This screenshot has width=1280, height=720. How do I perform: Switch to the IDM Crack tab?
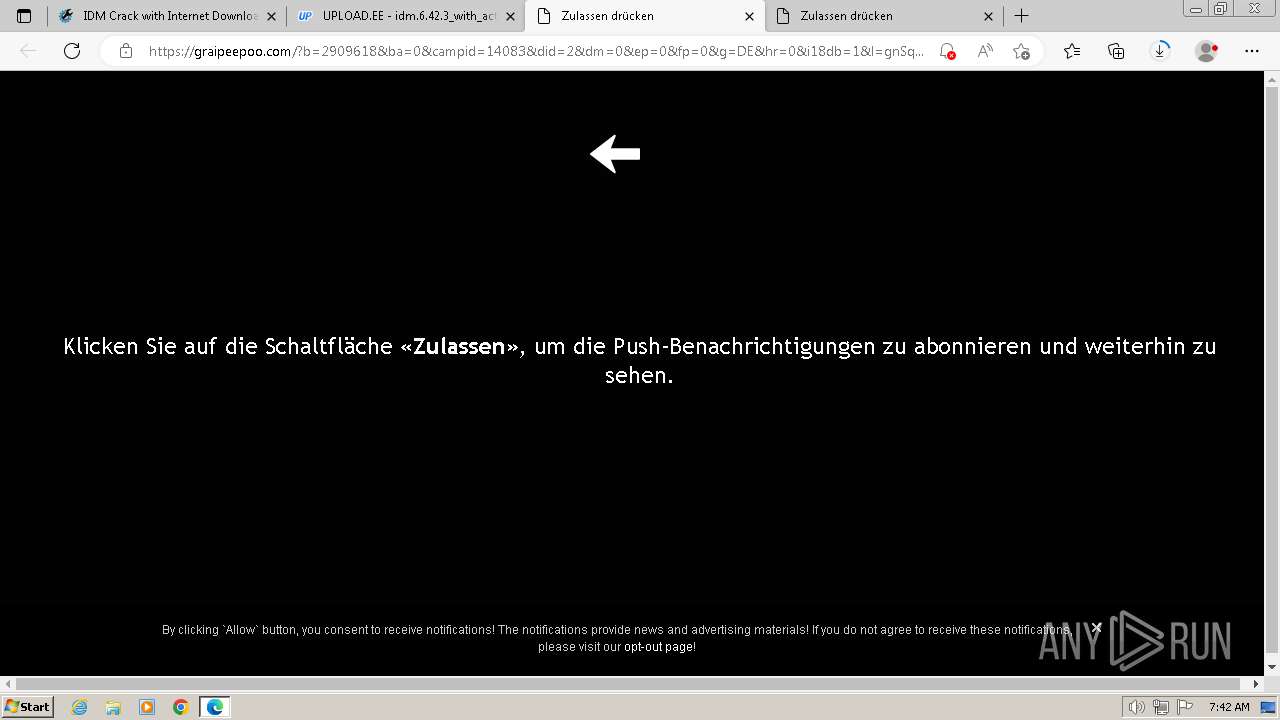[166, 16]
